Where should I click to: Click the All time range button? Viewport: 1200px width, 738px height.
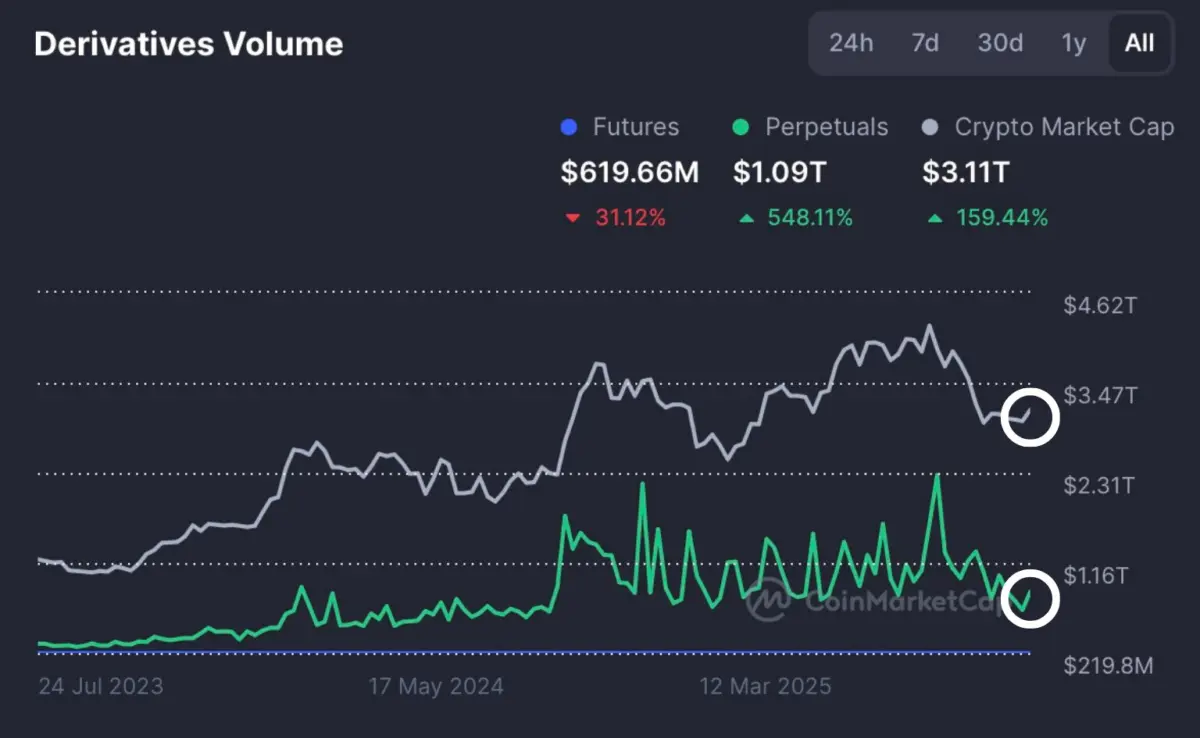1139,43
